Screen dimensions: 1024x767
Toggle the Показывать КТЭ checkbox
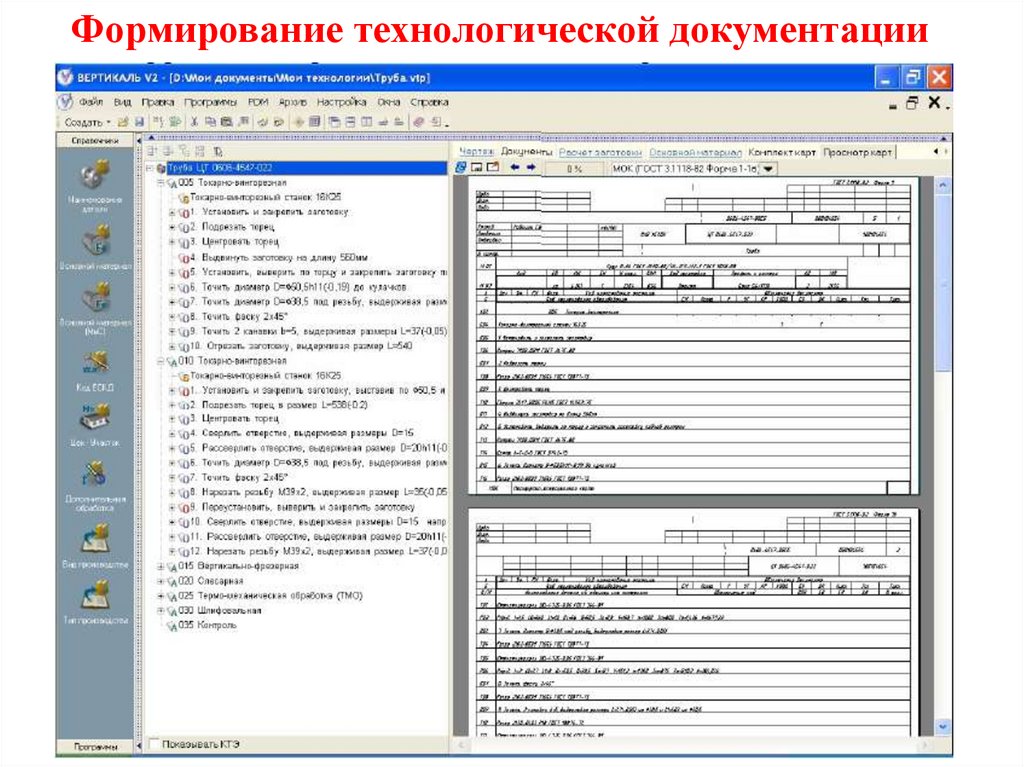click(154, 743)
